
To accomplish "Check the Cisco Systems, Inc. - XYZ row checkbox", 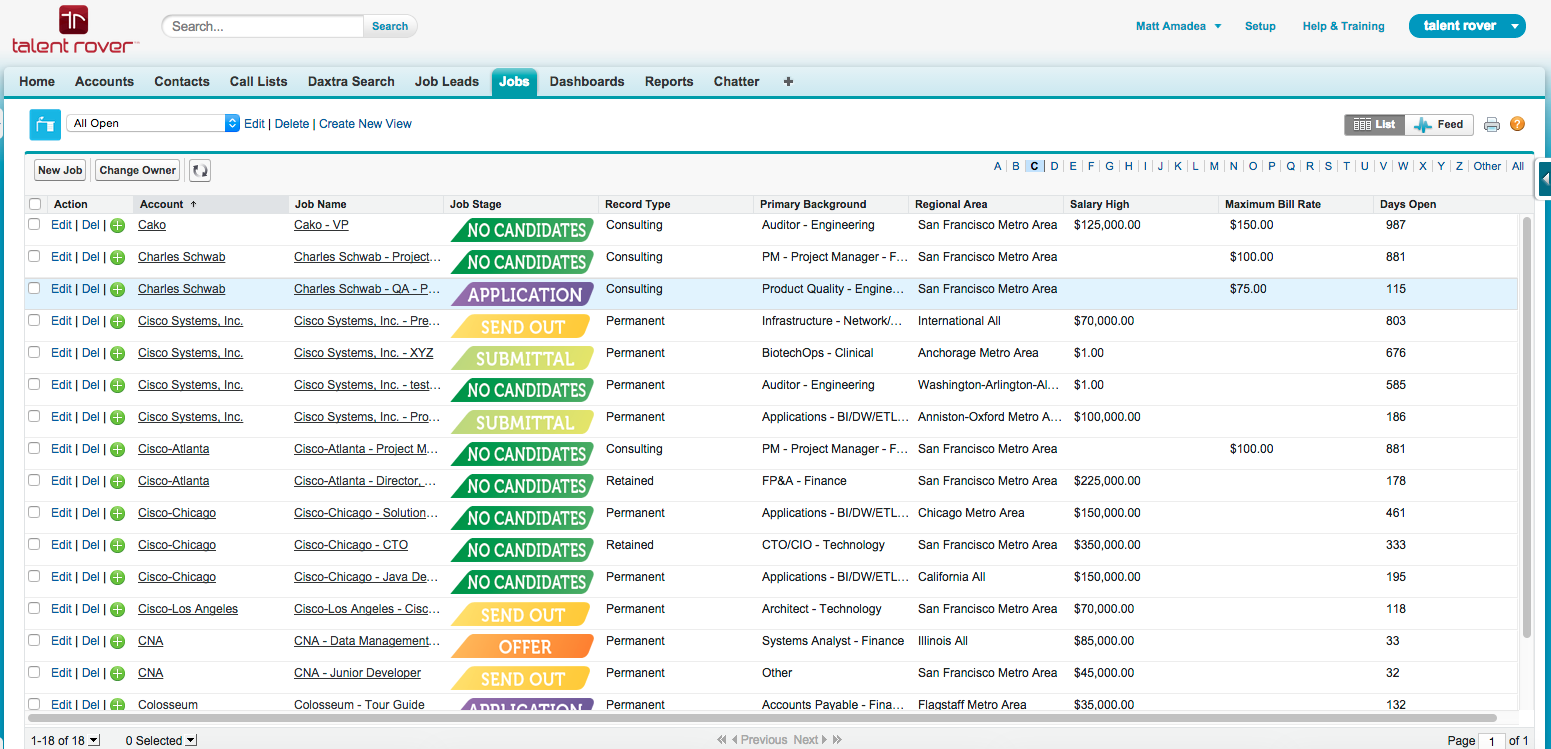I will click(x=34, y=353).
